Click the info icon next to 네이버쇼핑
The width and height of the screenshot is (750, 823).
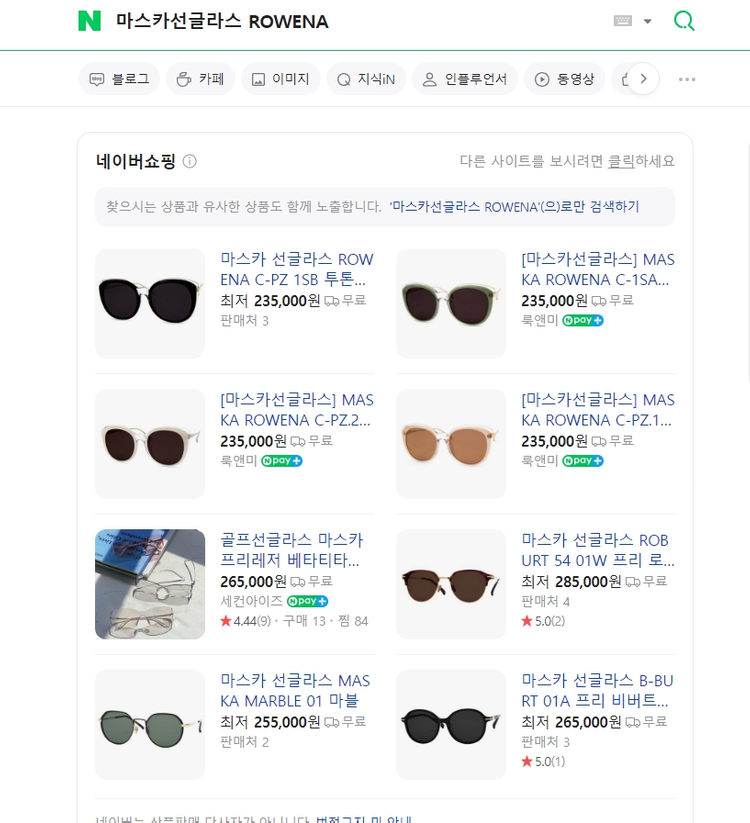coord(189,161)
